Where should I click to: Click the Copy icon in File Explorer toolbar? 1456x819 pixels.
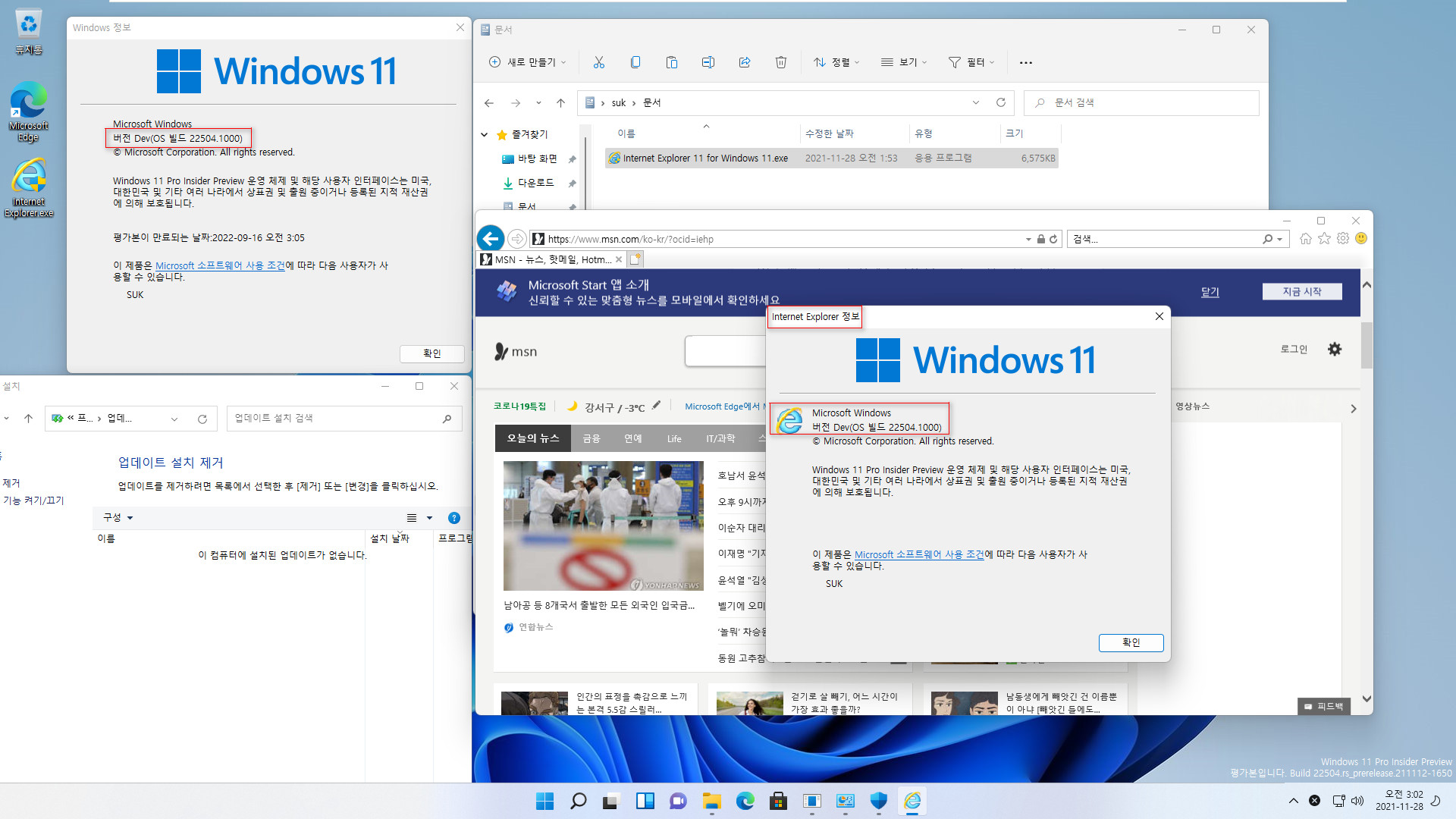tap(635, 62)
